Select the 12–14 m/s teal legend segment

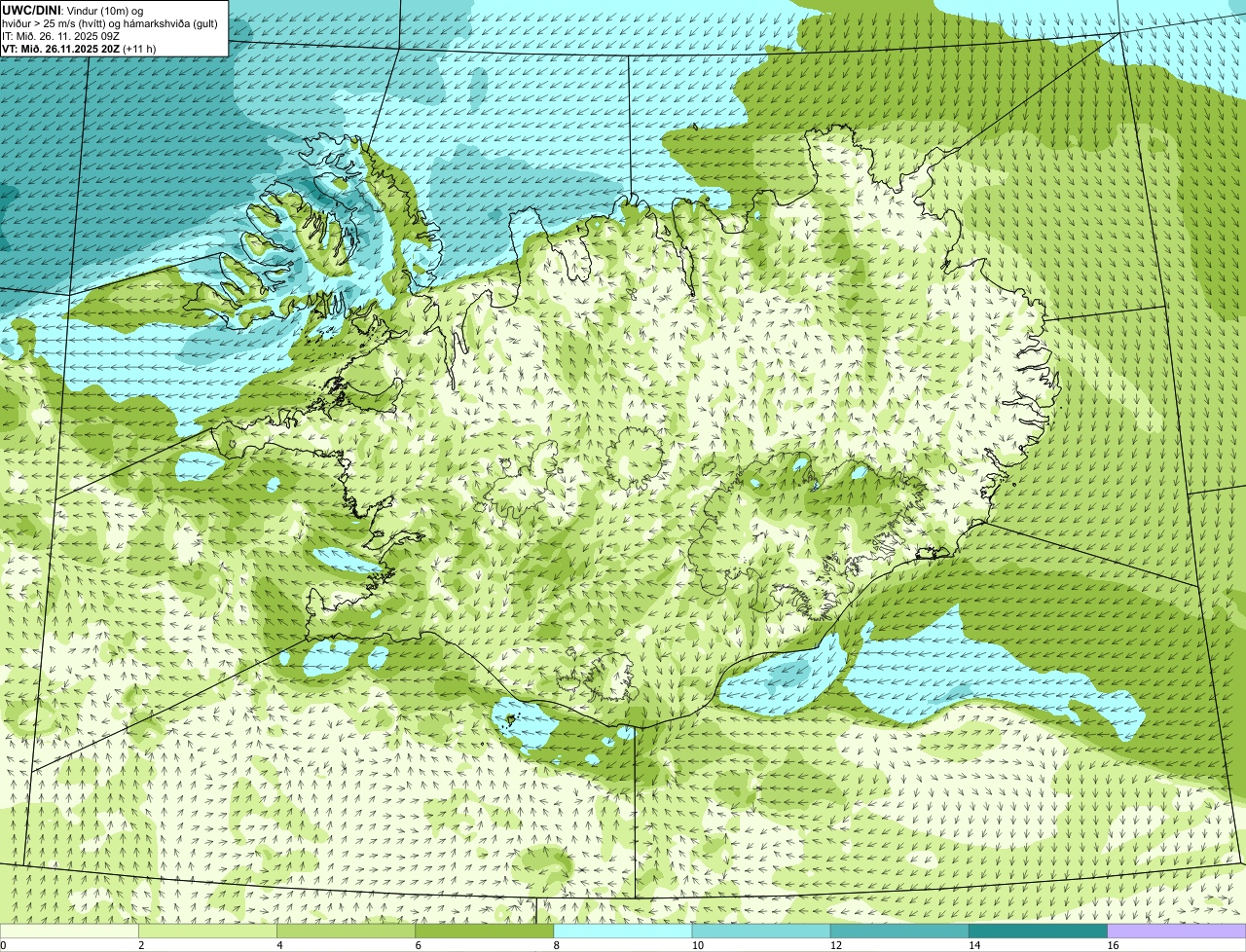tap(899, 932)
